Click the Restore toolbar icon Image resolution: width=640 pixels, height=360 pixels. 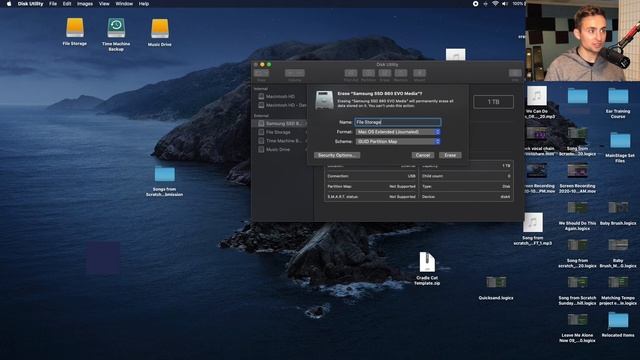[401, 73]
